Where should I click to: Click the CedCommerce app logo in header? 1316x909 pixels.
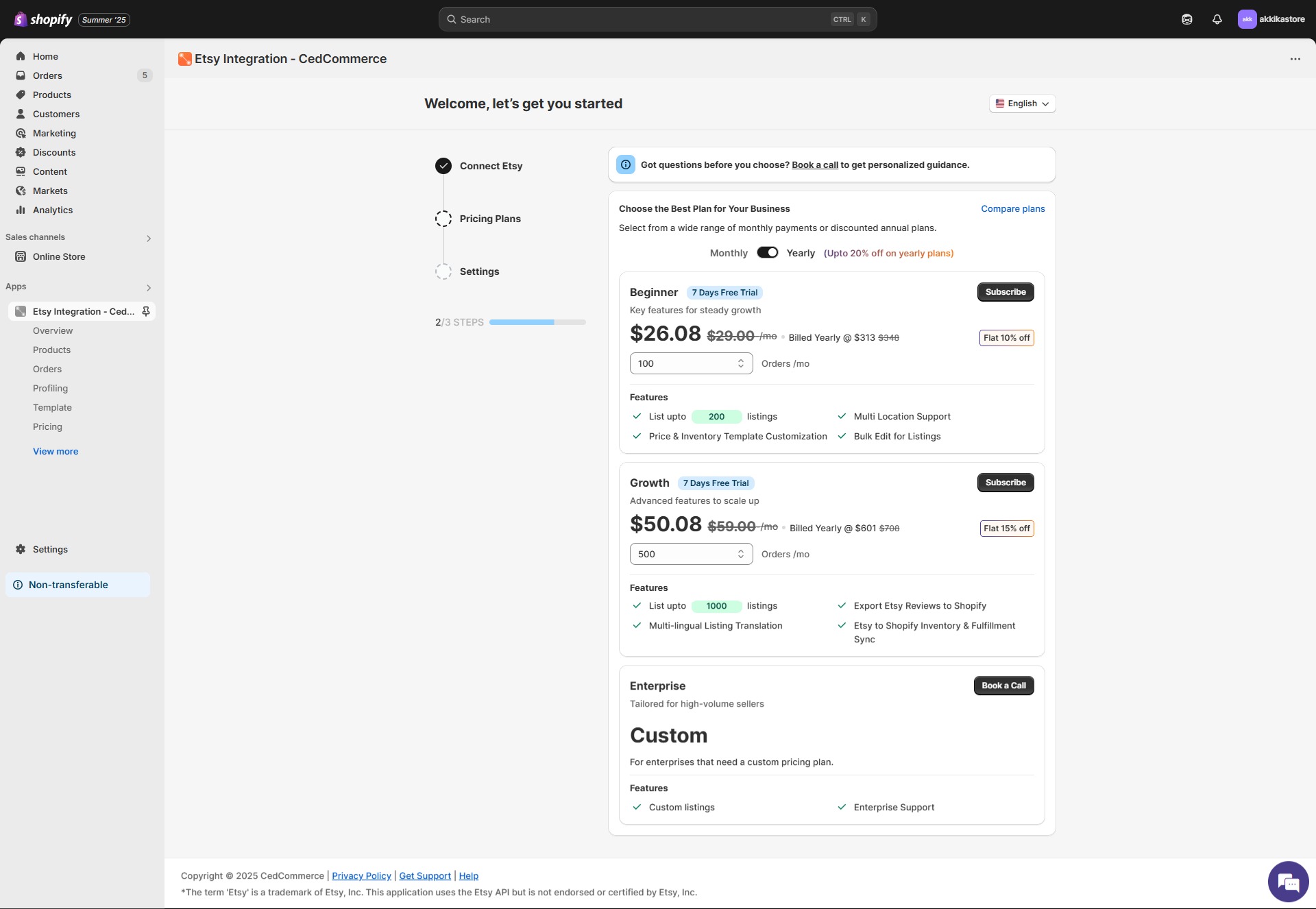pyautogui.click(x=184, y=59)
